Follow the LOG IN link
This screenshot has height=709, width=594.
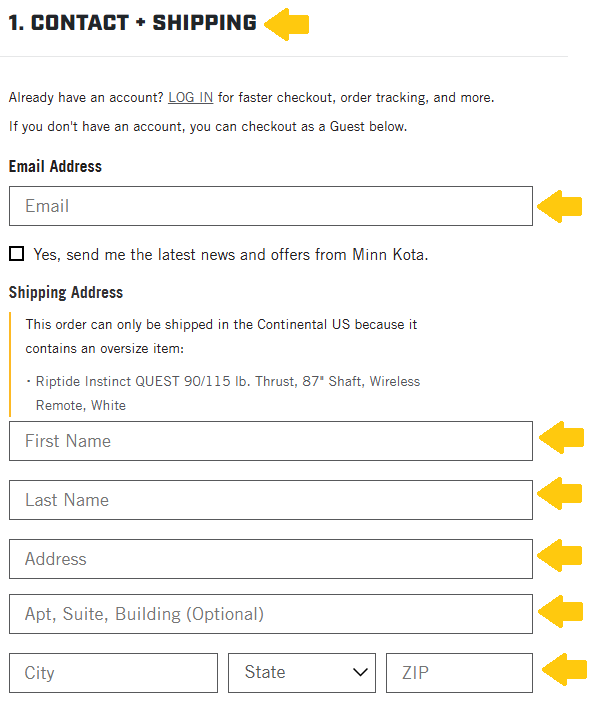(x=190, y=98)
